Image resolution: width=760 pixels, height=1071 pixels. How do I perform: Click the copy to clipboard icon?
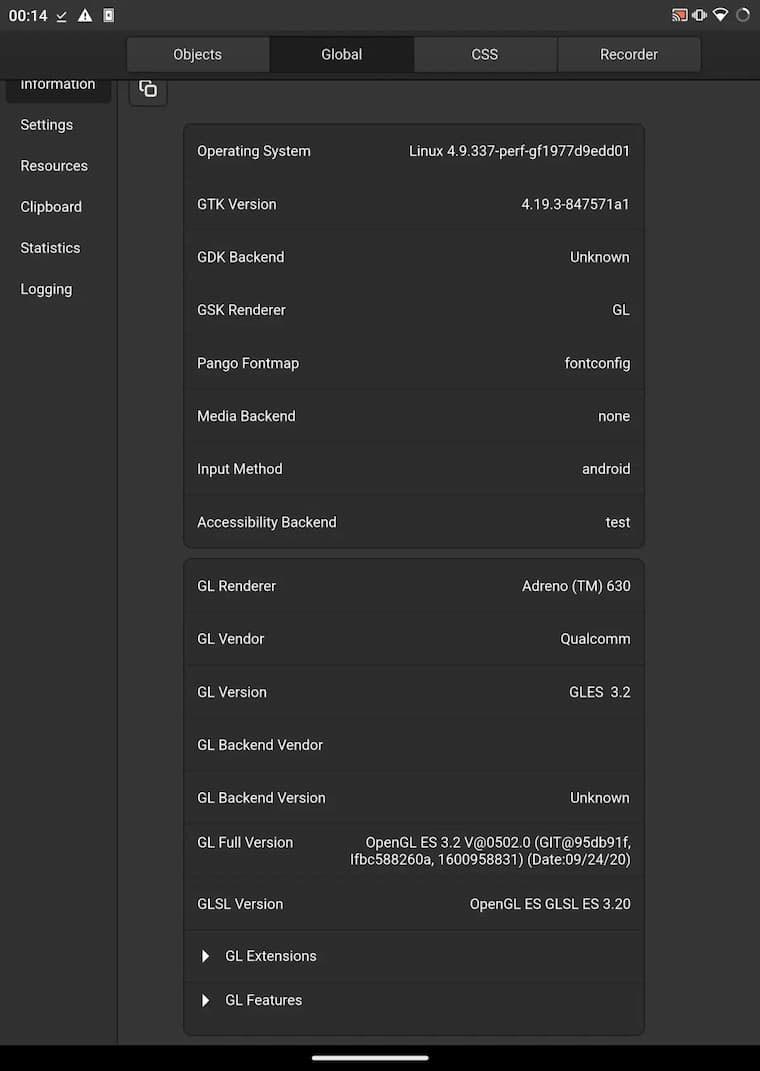(148, 89)
